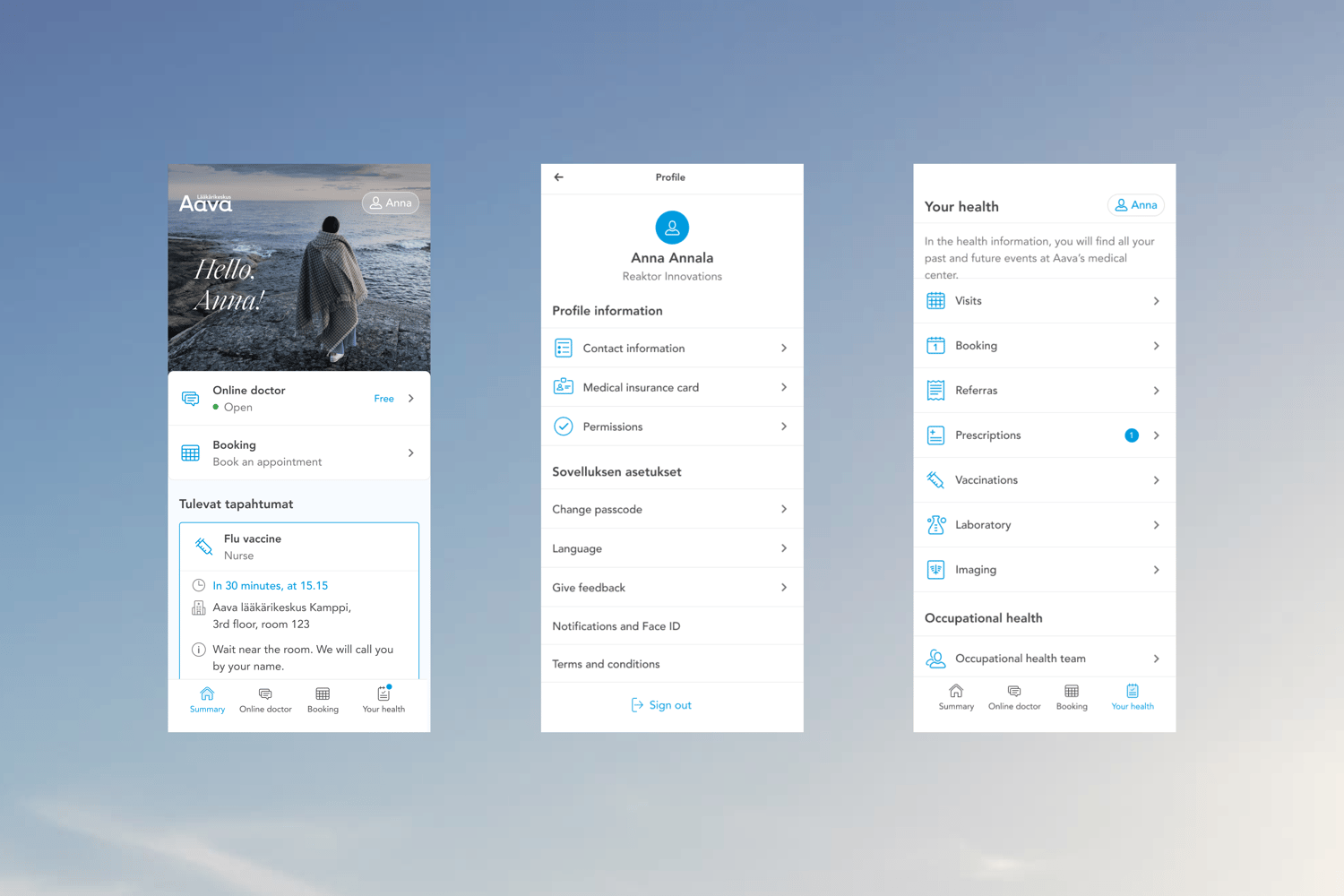Tap the flu vaccine syringe icon
This screenshot has width=1344, height=896.
[x=203, y=546]
